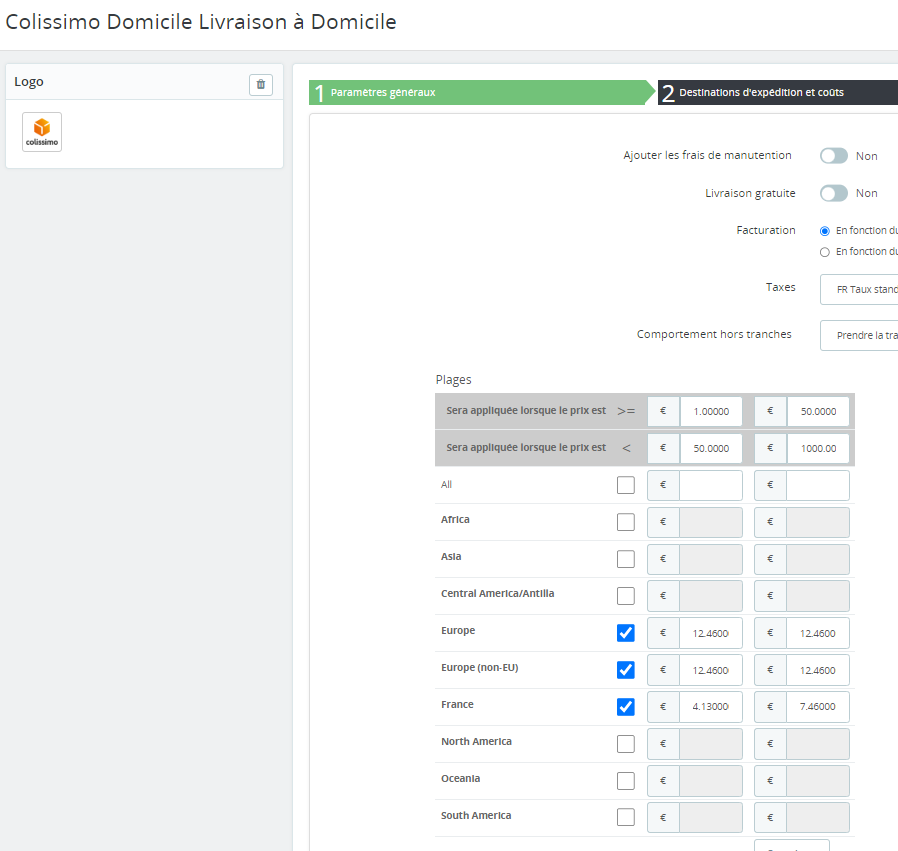Edit Europe first range price 12.4600

tap(711, 633)
